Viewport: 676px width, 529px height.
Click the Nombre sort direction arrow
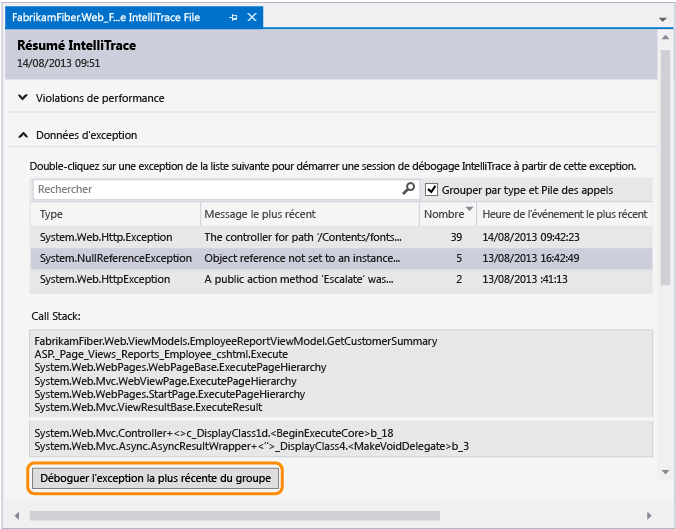coord(469,209)
